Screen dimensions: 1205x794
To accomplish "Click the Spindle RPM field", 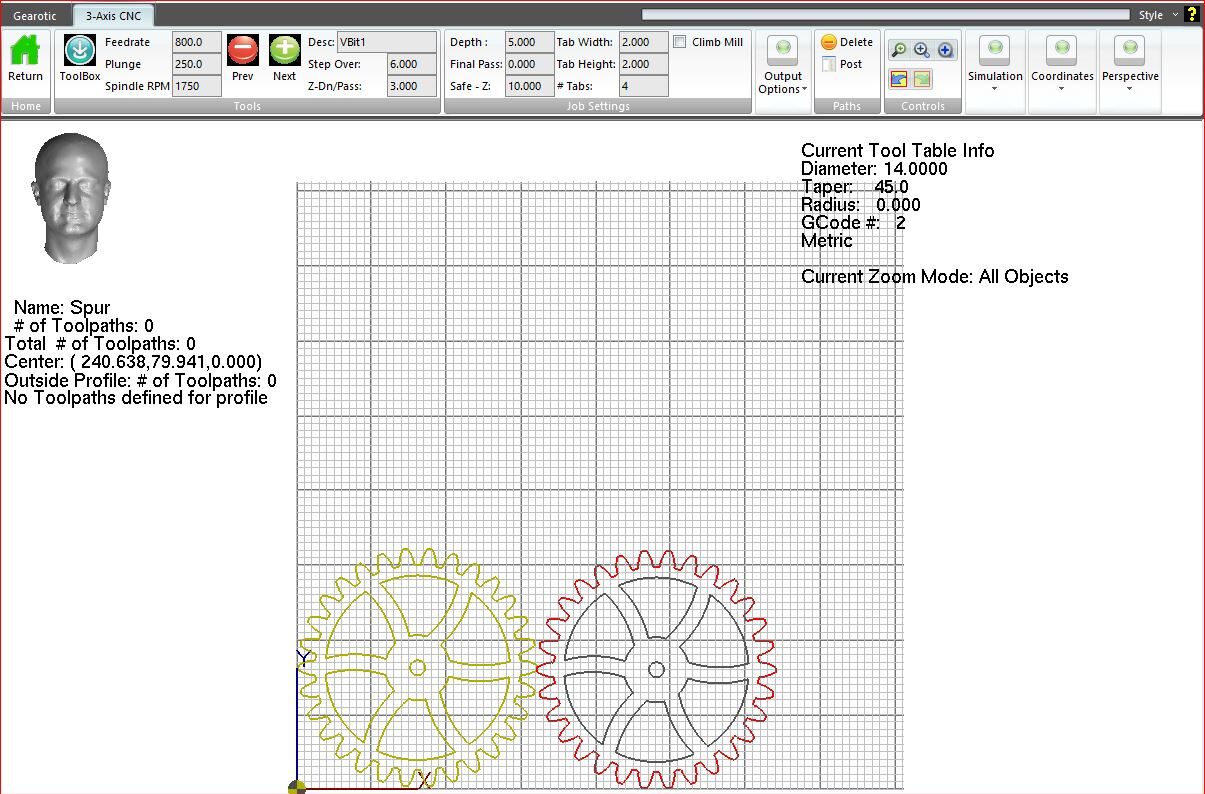I will coord(197,86).
